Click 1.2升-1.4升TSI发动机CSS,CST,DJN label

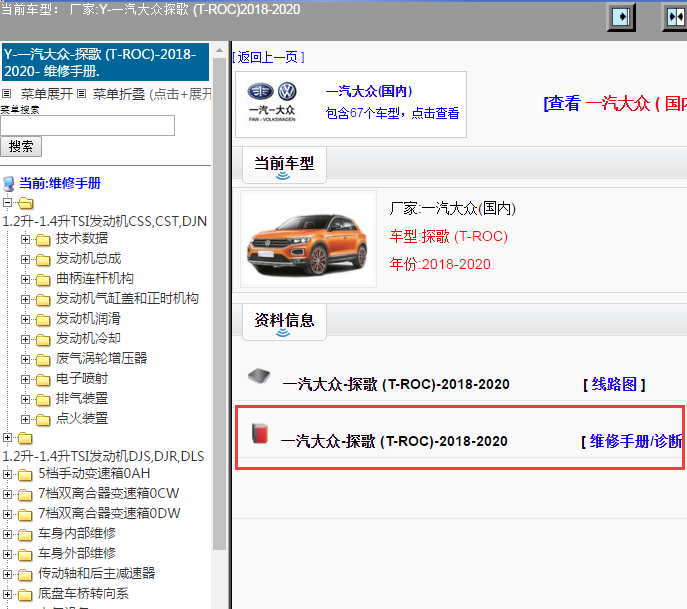click(105, 221)
